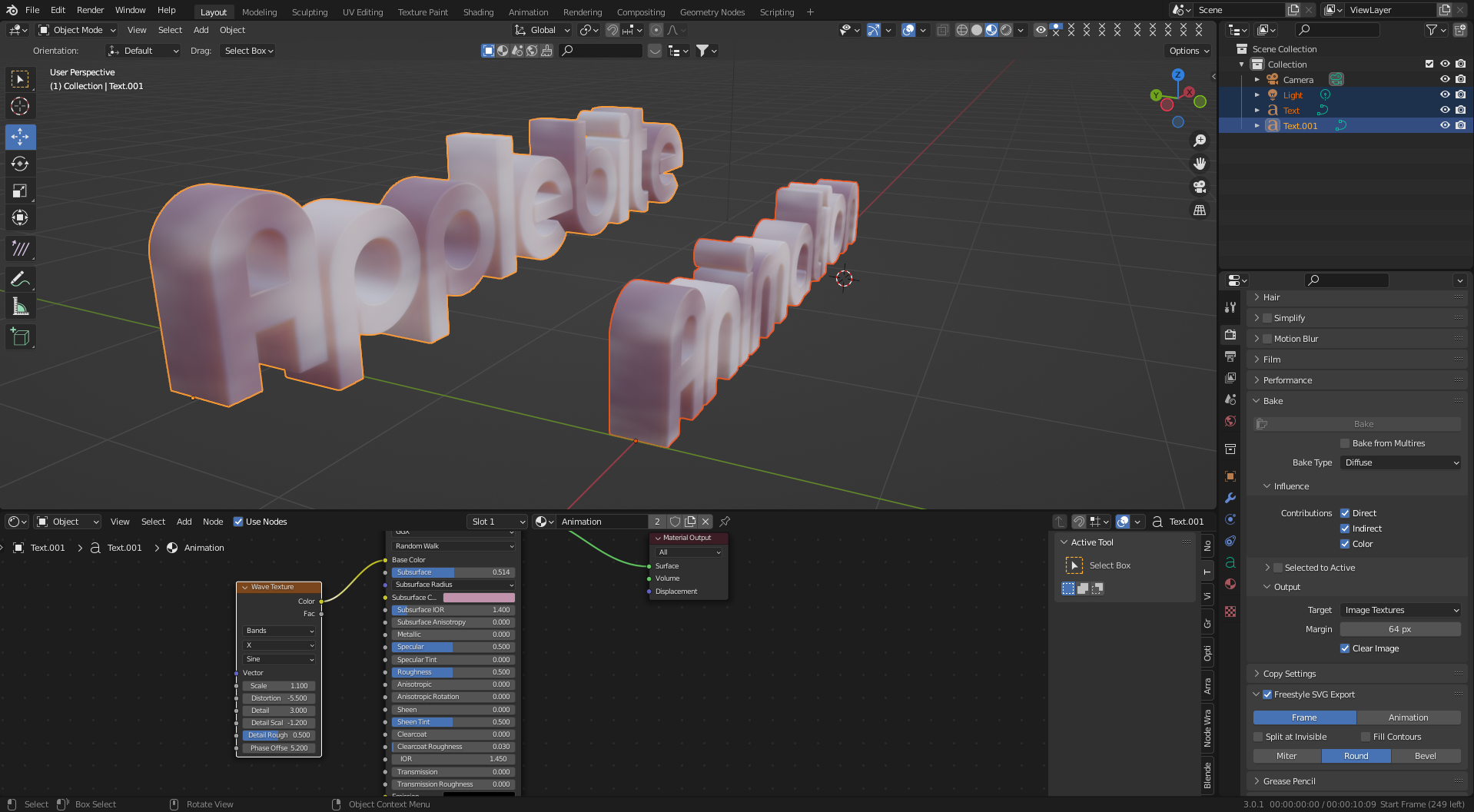Click the pan view hand icon
1474x812 pixels.
coord(1199,164)
